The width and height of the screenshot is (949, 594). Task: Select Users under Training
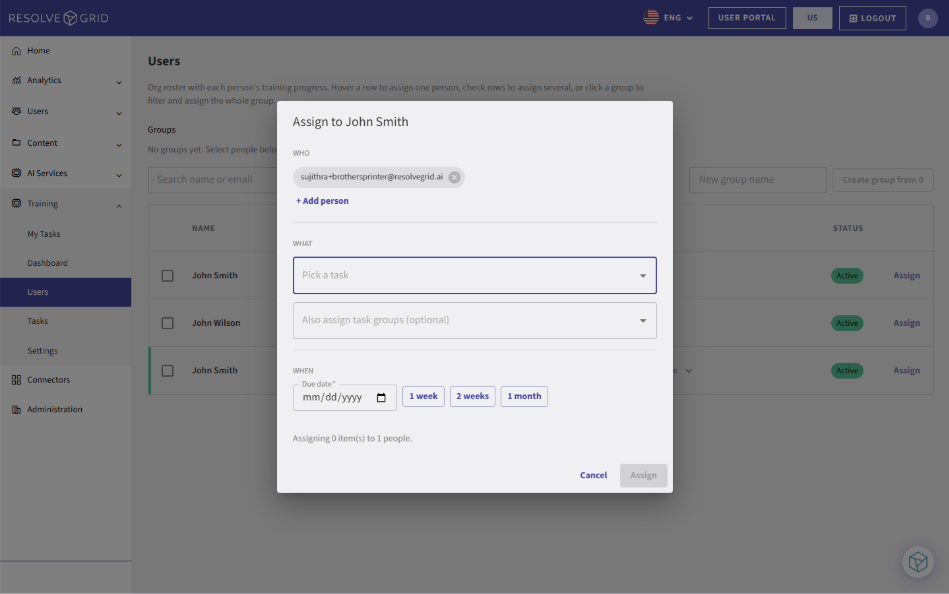65,292
